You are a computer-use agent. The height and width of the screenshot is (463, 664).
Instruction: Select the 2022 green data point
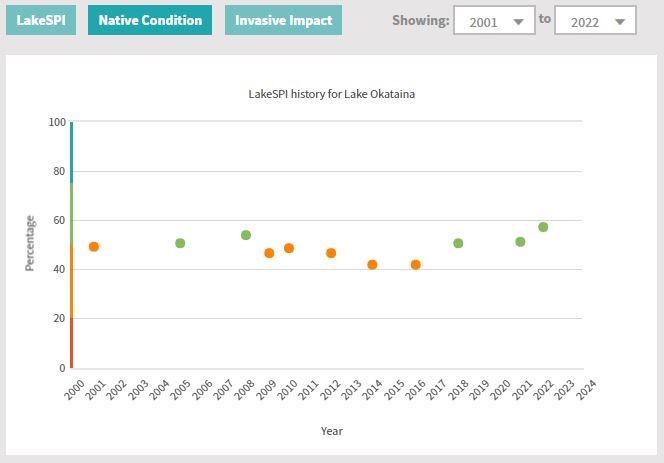tap(543, 227)
